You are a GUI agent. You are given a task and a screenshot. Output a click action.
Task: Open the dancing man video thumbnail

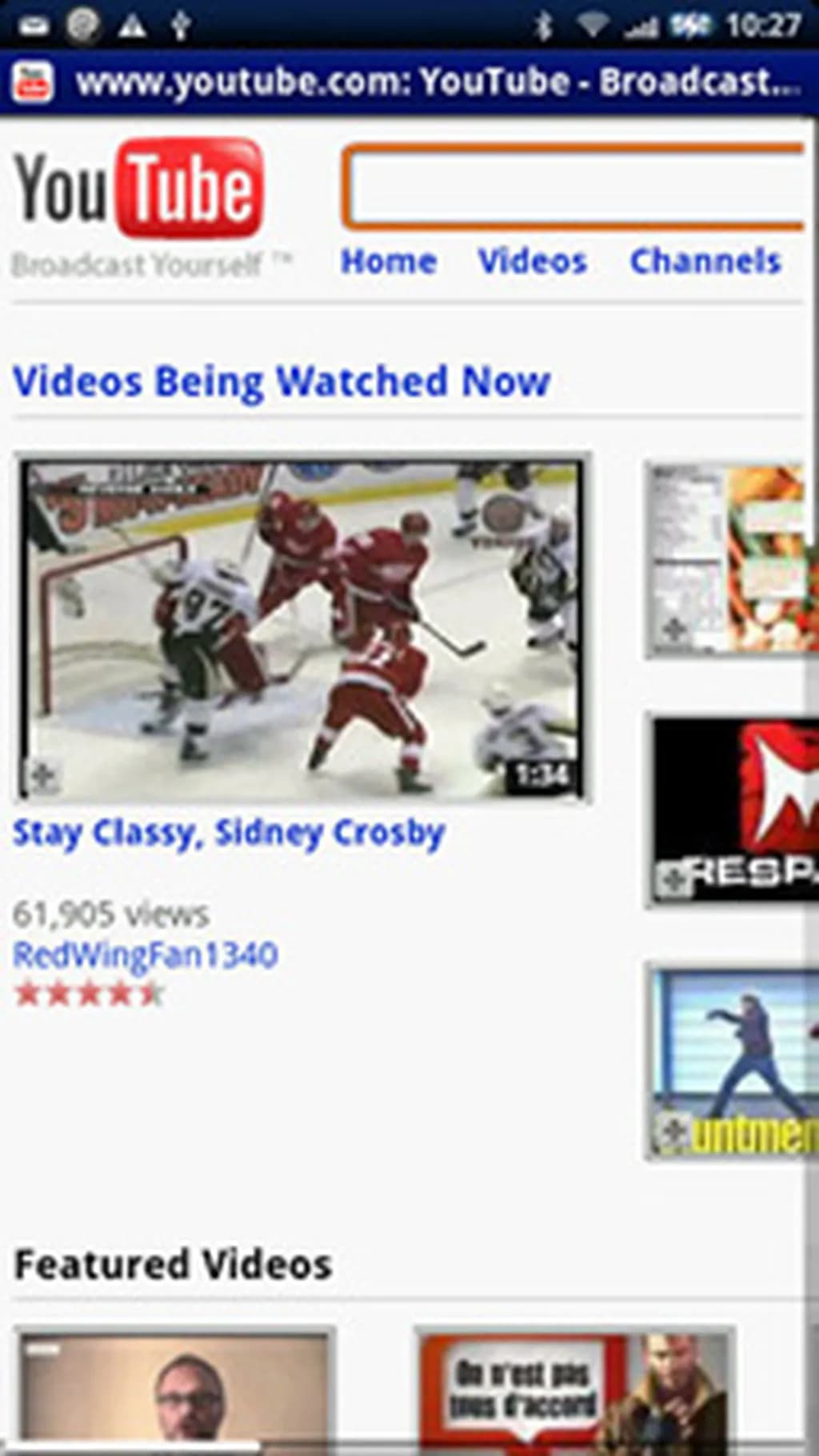pyautogui.click(x=731, y=1062)
